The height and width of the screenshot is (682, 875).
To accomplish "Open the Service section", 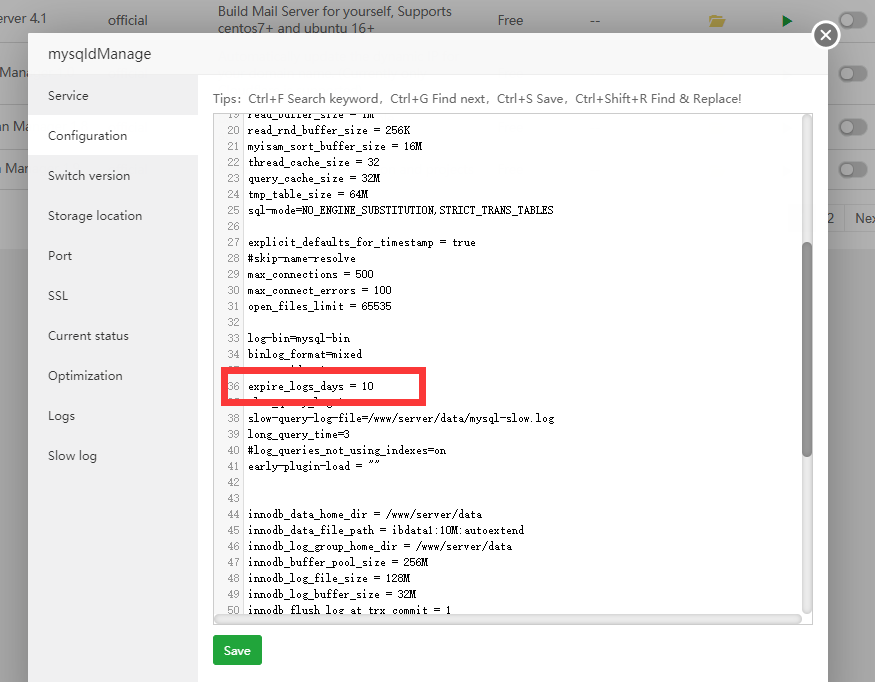I will 68,96.
